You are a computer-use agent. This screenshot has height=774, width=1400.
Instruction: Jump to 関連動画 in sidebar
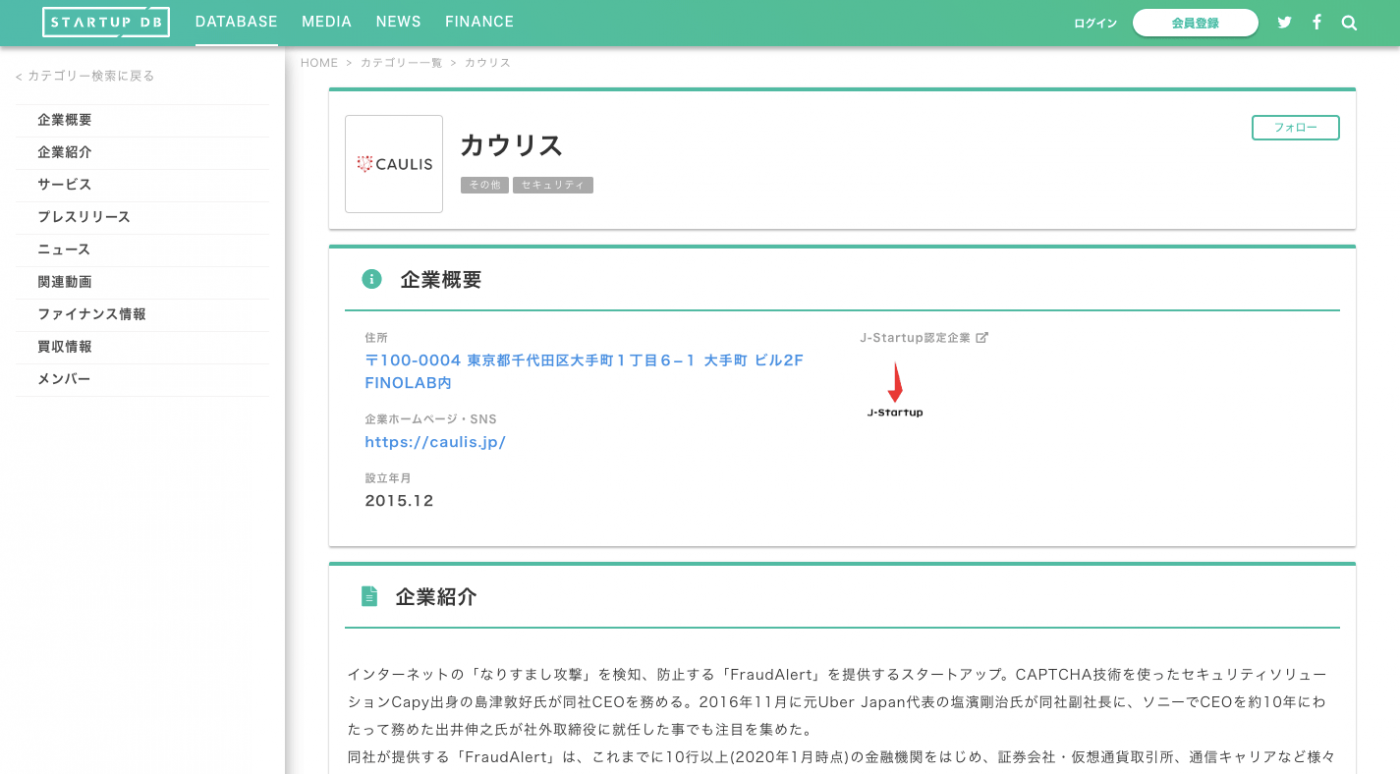point(143,282)
